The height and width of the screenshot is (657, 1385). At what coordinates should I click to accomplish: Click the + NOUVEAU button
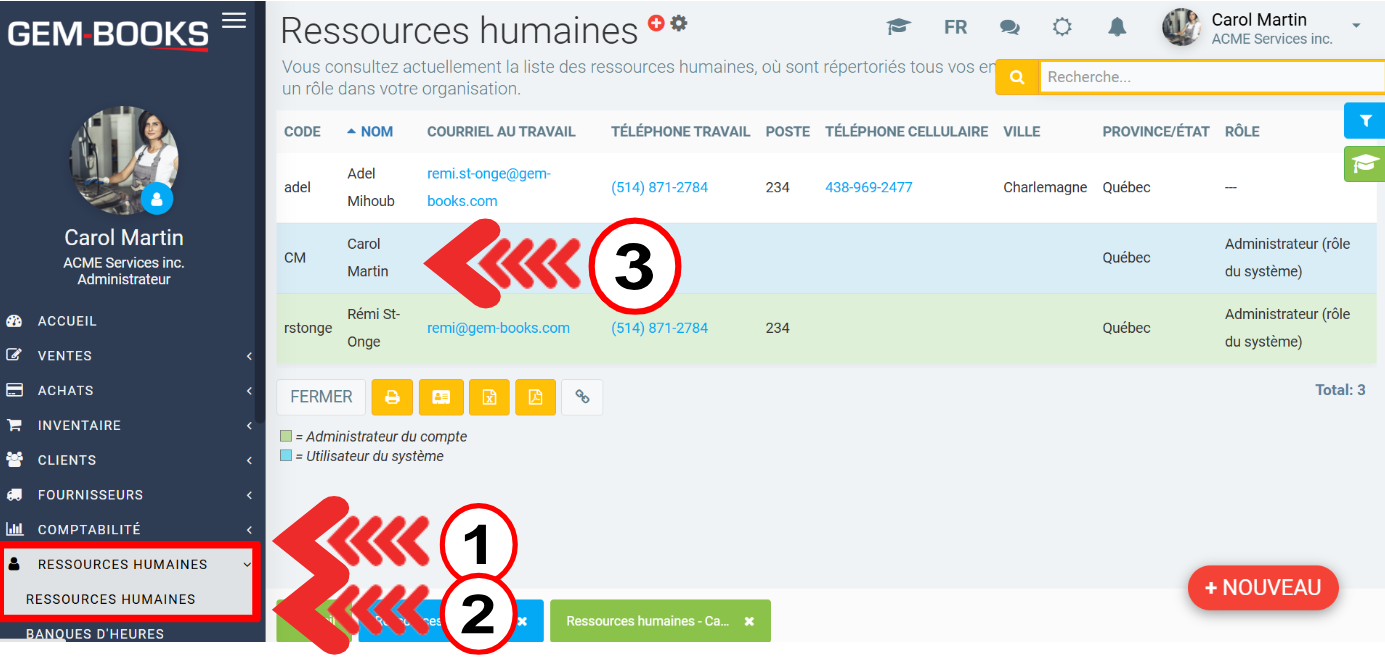coord(1262,588)
